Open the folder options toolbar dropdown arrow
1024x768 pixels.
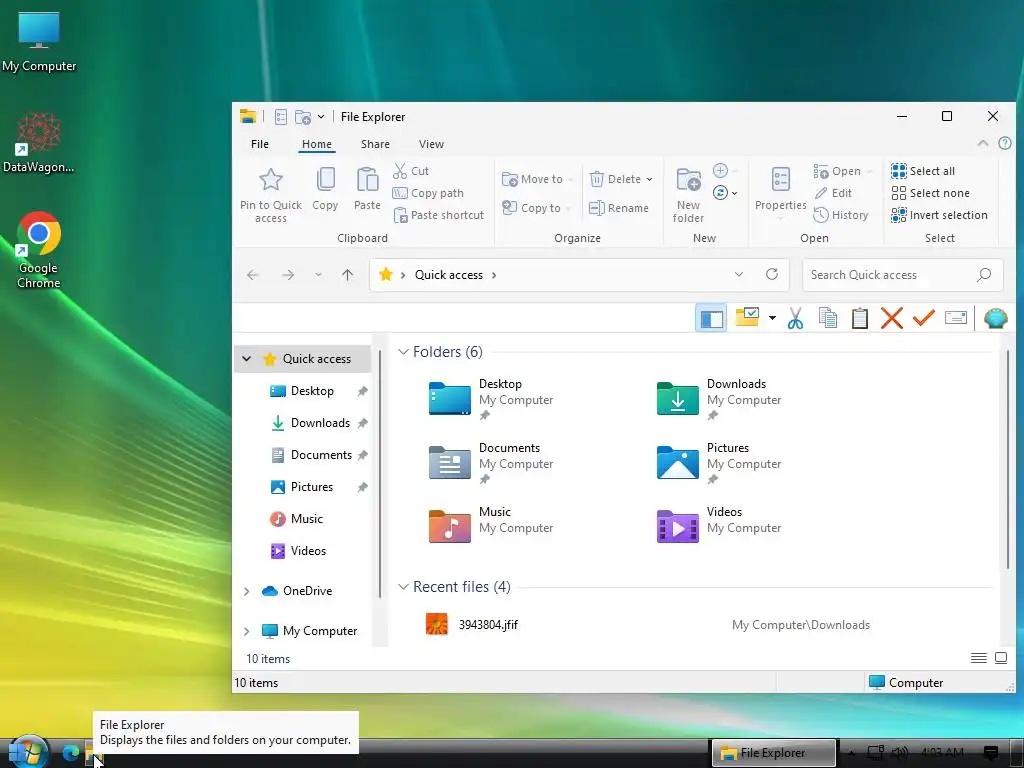click(x=772, y=318)
